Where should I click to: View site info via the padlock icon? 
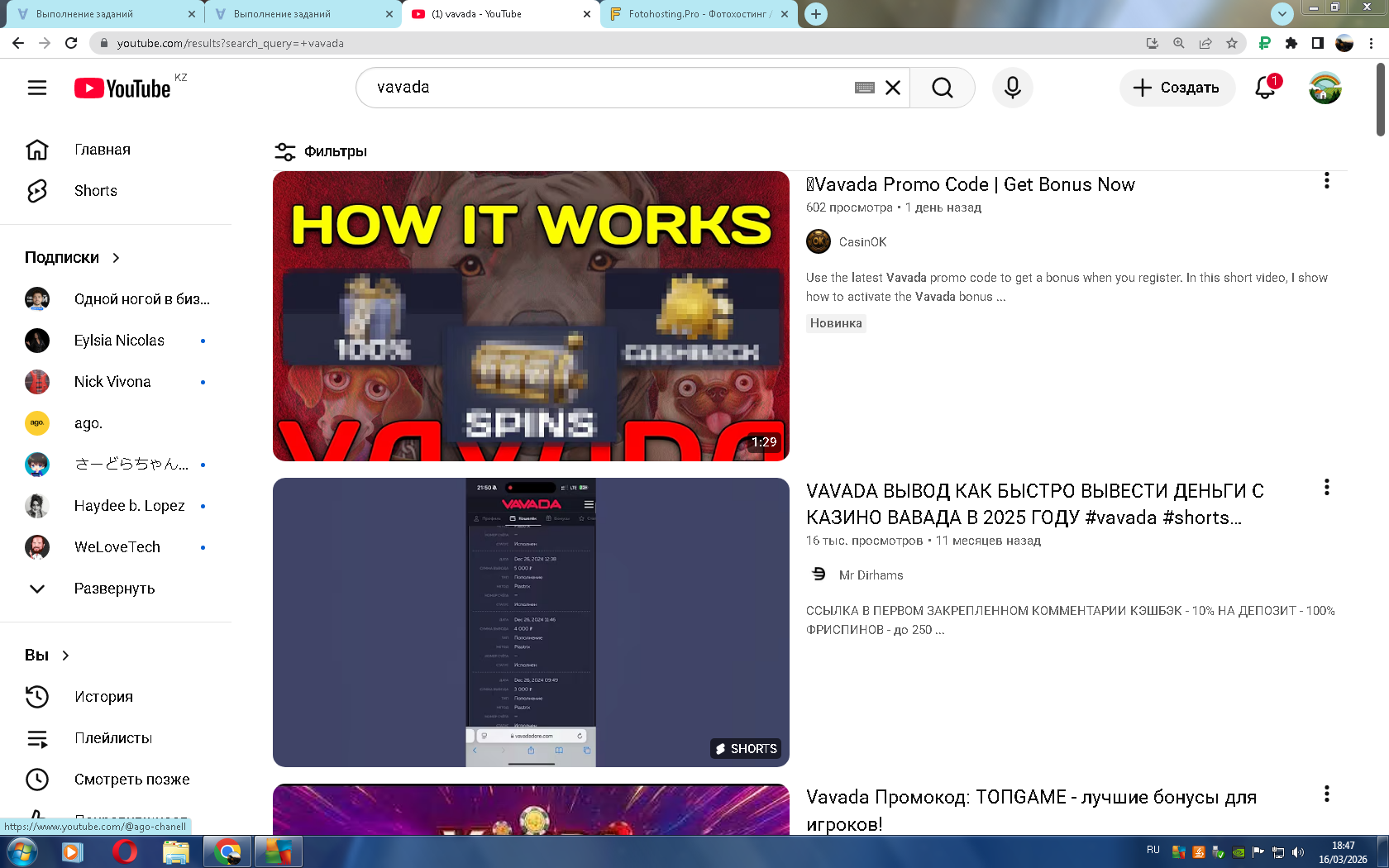click(x=103, y=43)
